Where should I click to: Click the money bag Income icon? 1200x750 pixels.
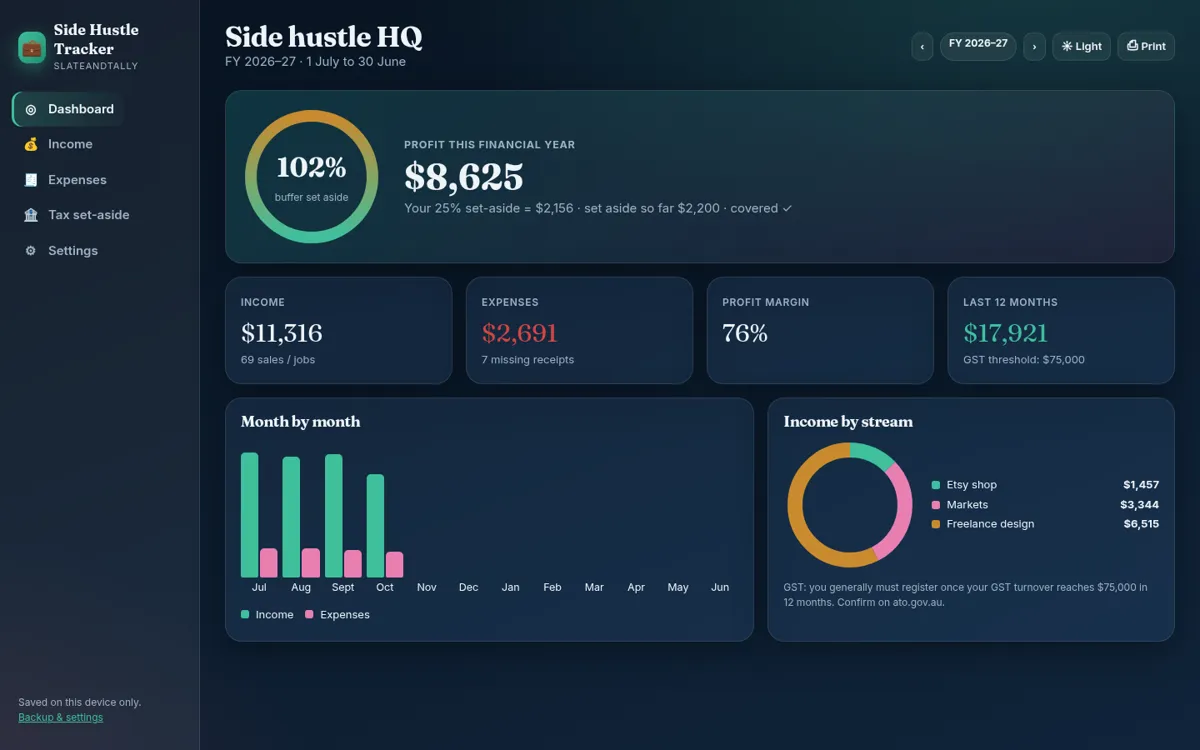click(31, 144)
